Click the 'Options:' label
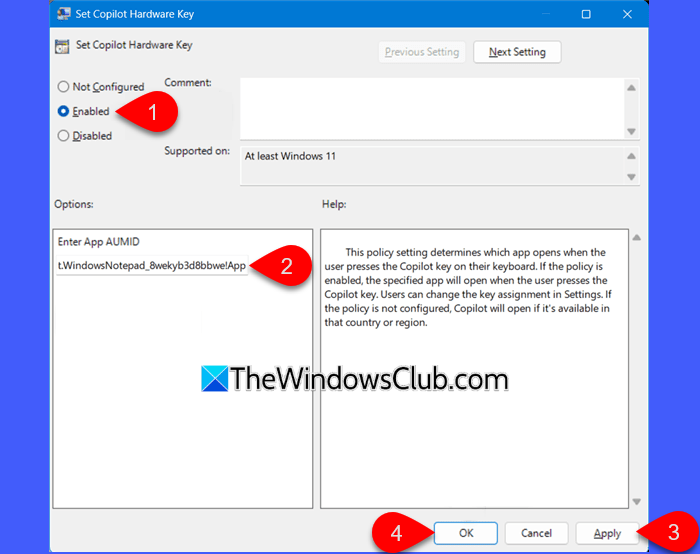This screenshot has height=554, width=700. pos(74,204)
